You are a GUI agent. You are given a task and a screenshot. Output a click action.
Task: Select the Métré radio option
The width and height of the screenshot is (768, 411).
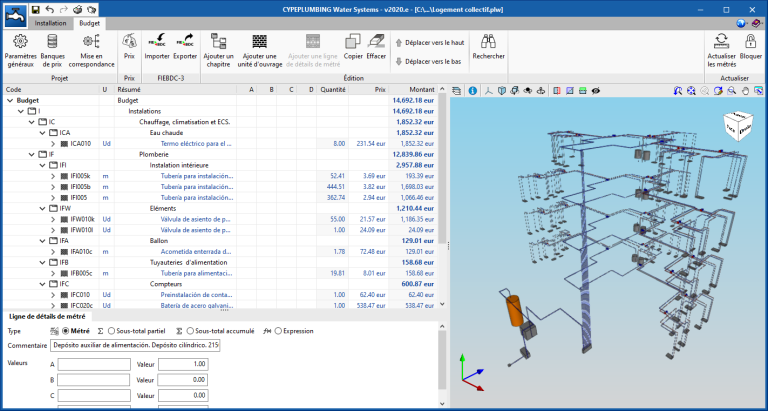67,330
